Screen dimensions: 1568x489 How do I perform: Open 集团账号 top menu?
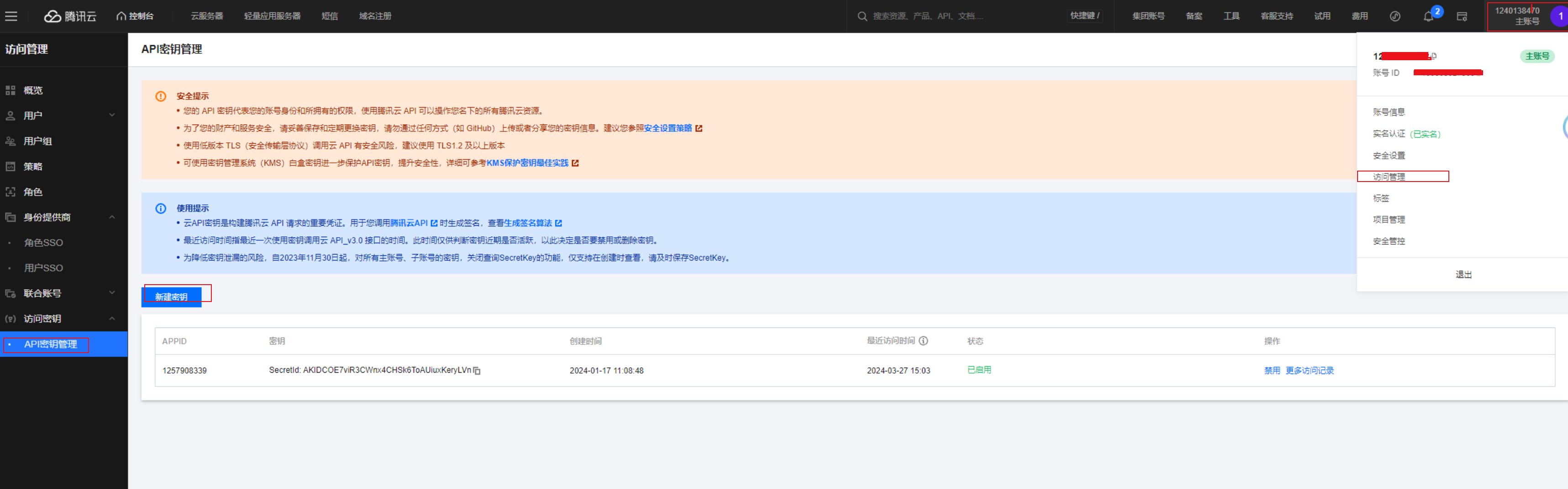tap(1148, 16)
